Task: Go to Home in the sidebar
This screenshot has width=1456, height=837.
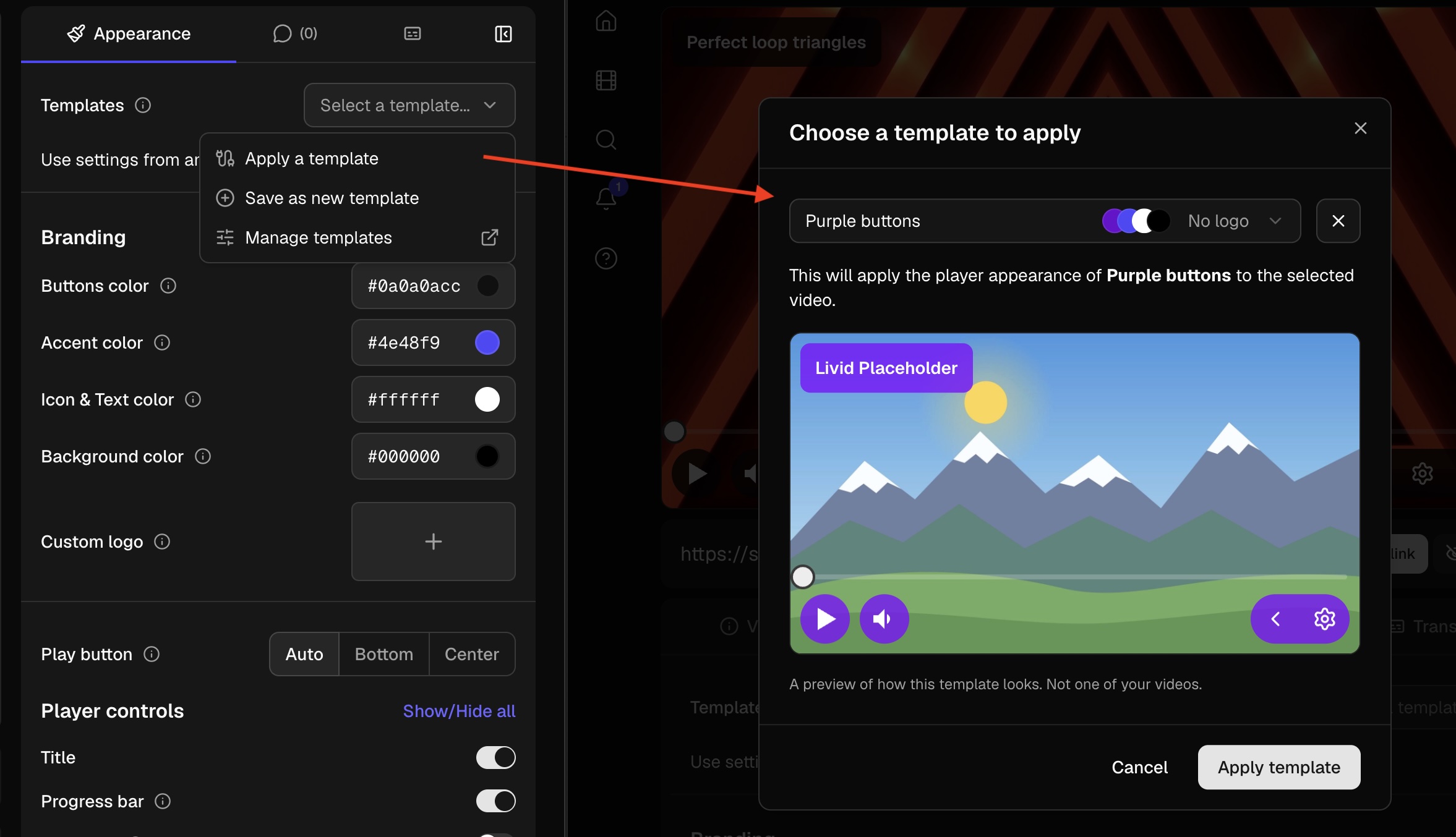Action: click(606, 21)
